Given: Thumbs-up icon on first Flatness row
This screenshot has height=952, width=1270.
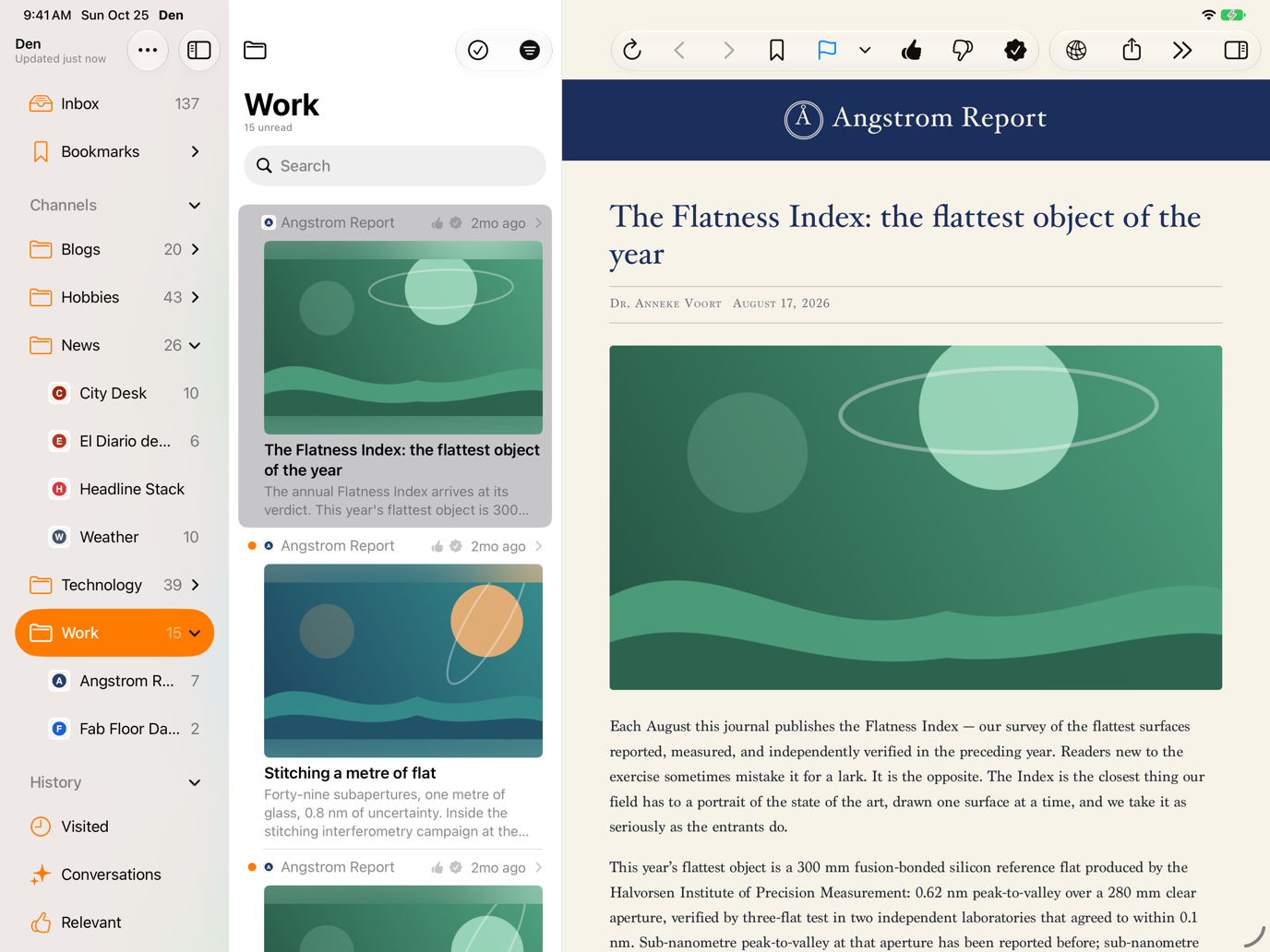Looking at the screenshot, I should pos(437,223).
